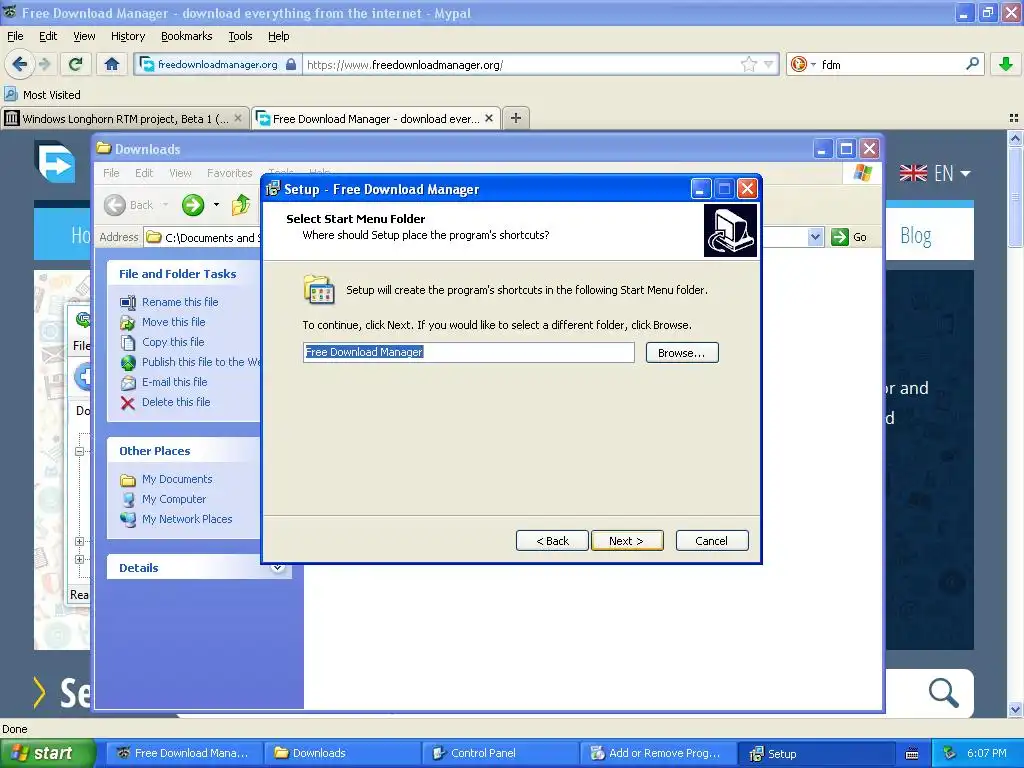
Task: Click the Free Download Manager logo on the webpage
Action: (56, 163)
